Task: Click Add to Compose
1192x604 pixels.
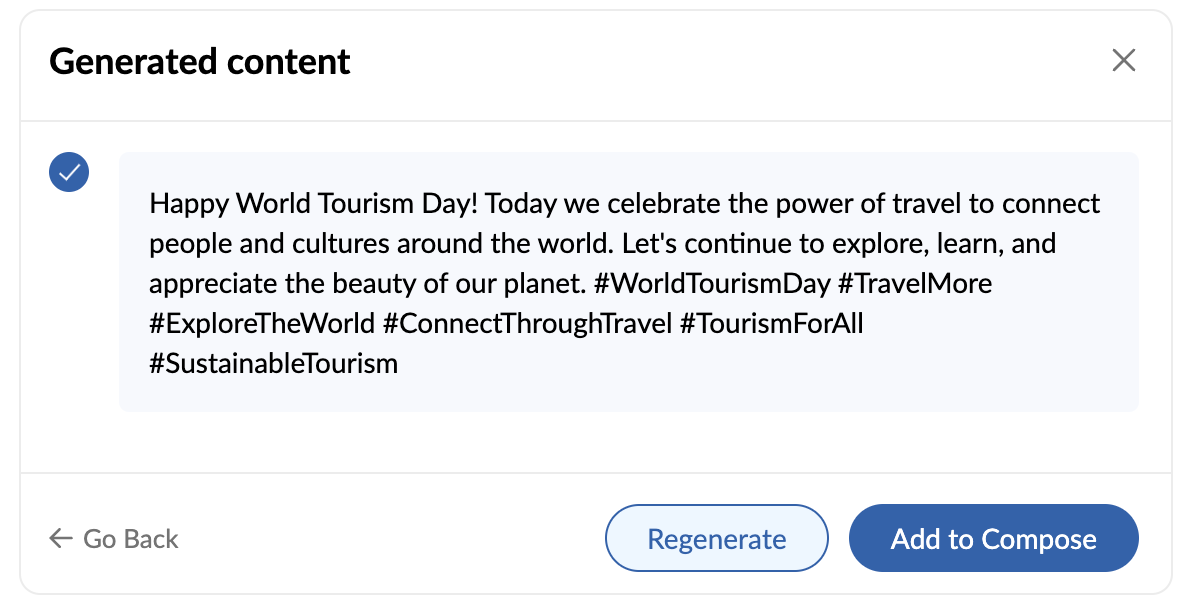Action: [993, 539]
